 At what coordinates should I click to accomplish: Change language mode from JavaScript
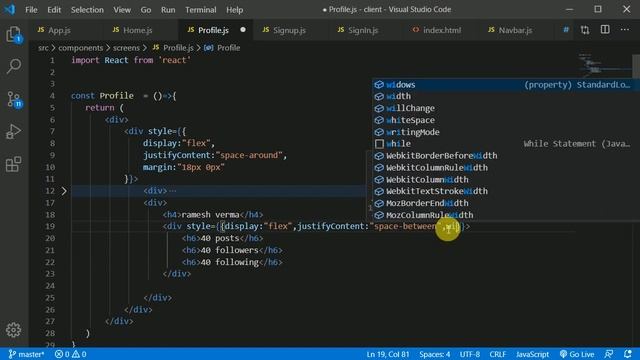click(x=532, y=354)
